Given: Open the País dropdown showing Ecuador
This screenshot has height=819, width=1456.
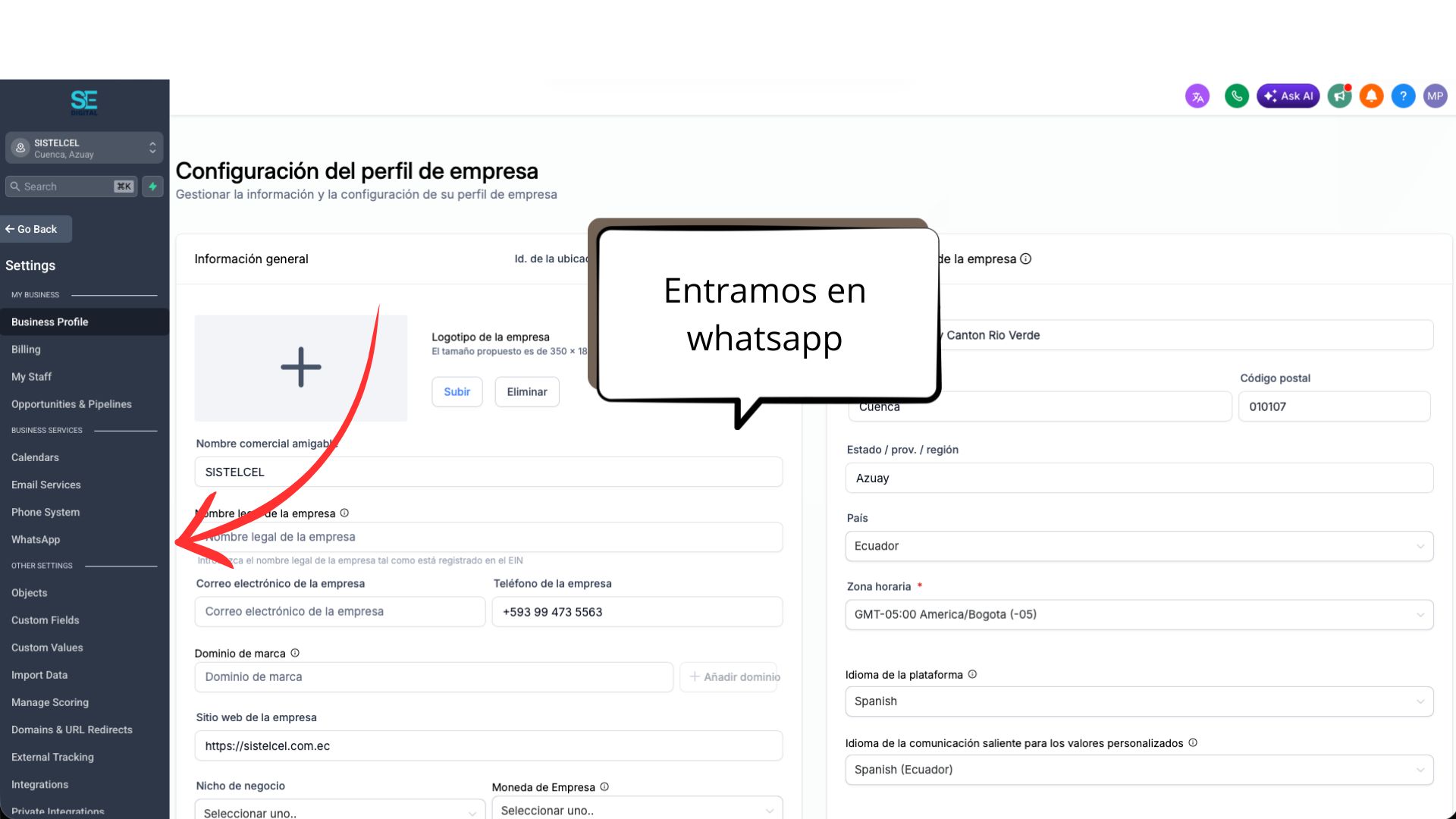Looking at the screenshot, I should [x=1139, y=546].
